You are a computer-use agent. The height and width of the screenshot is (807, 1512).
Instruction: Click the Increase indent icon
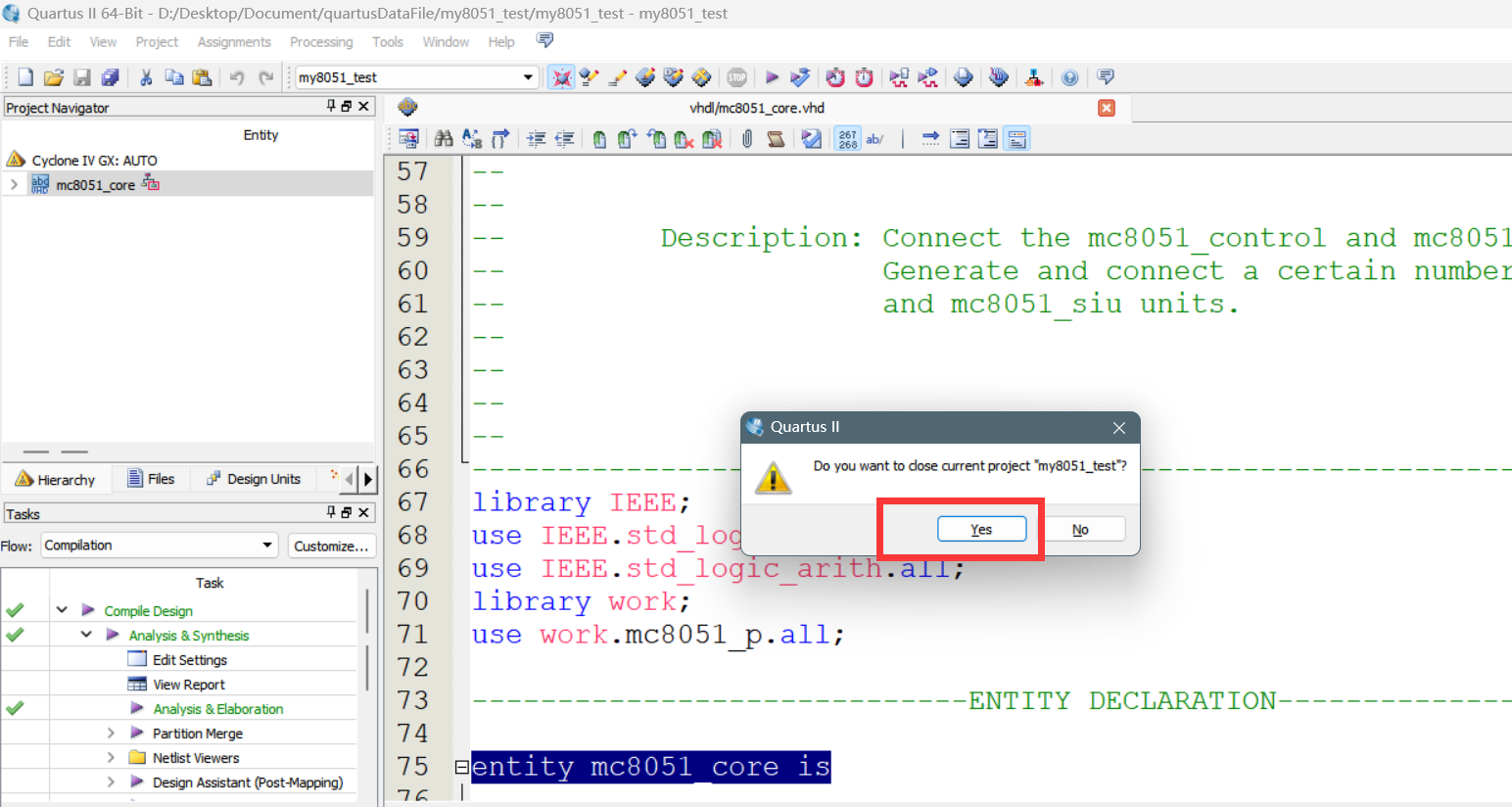click(x=537, y=139)
